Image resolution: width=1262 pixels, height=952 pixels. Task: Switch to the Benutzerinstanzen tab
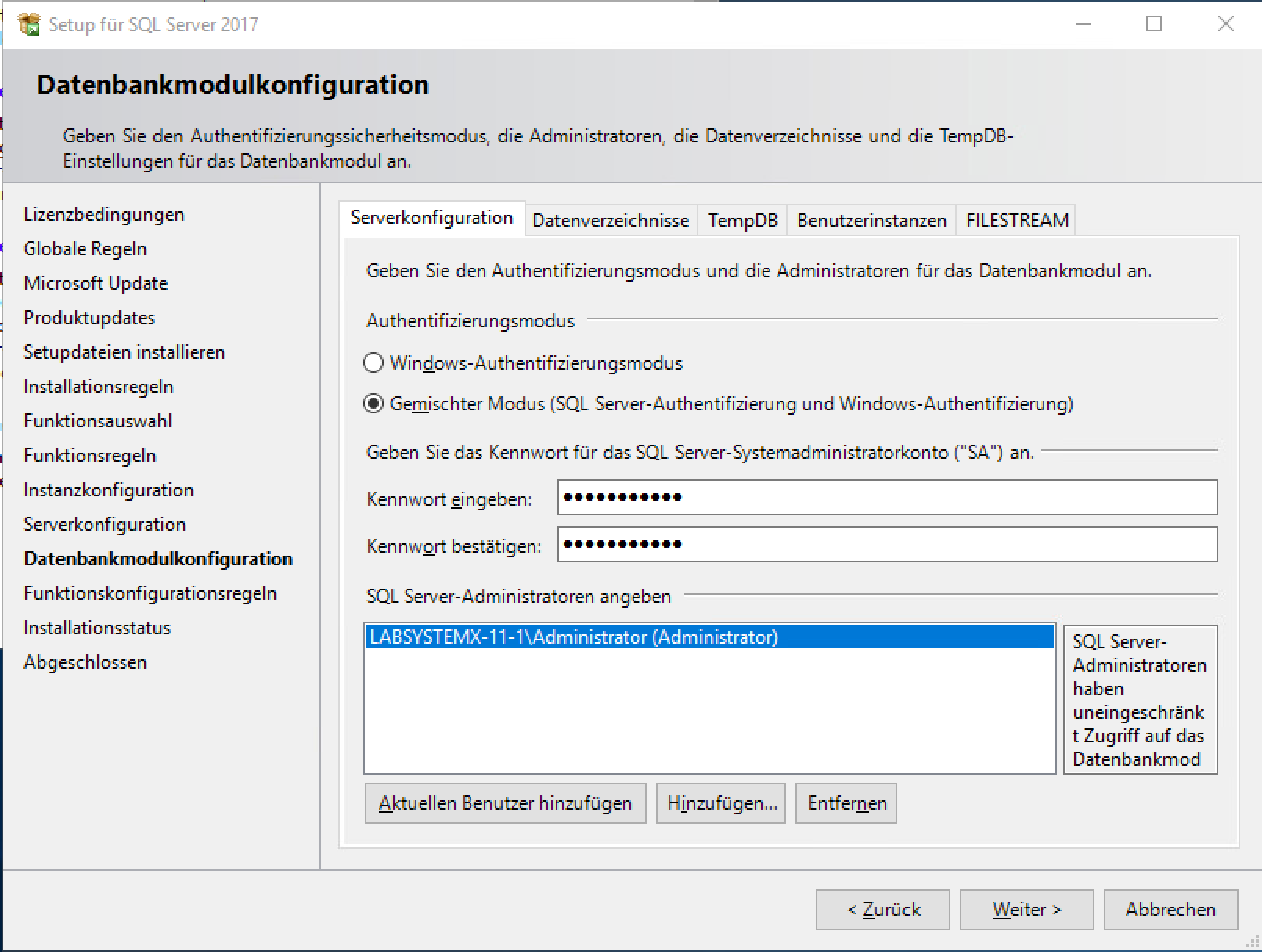(871, 221)
